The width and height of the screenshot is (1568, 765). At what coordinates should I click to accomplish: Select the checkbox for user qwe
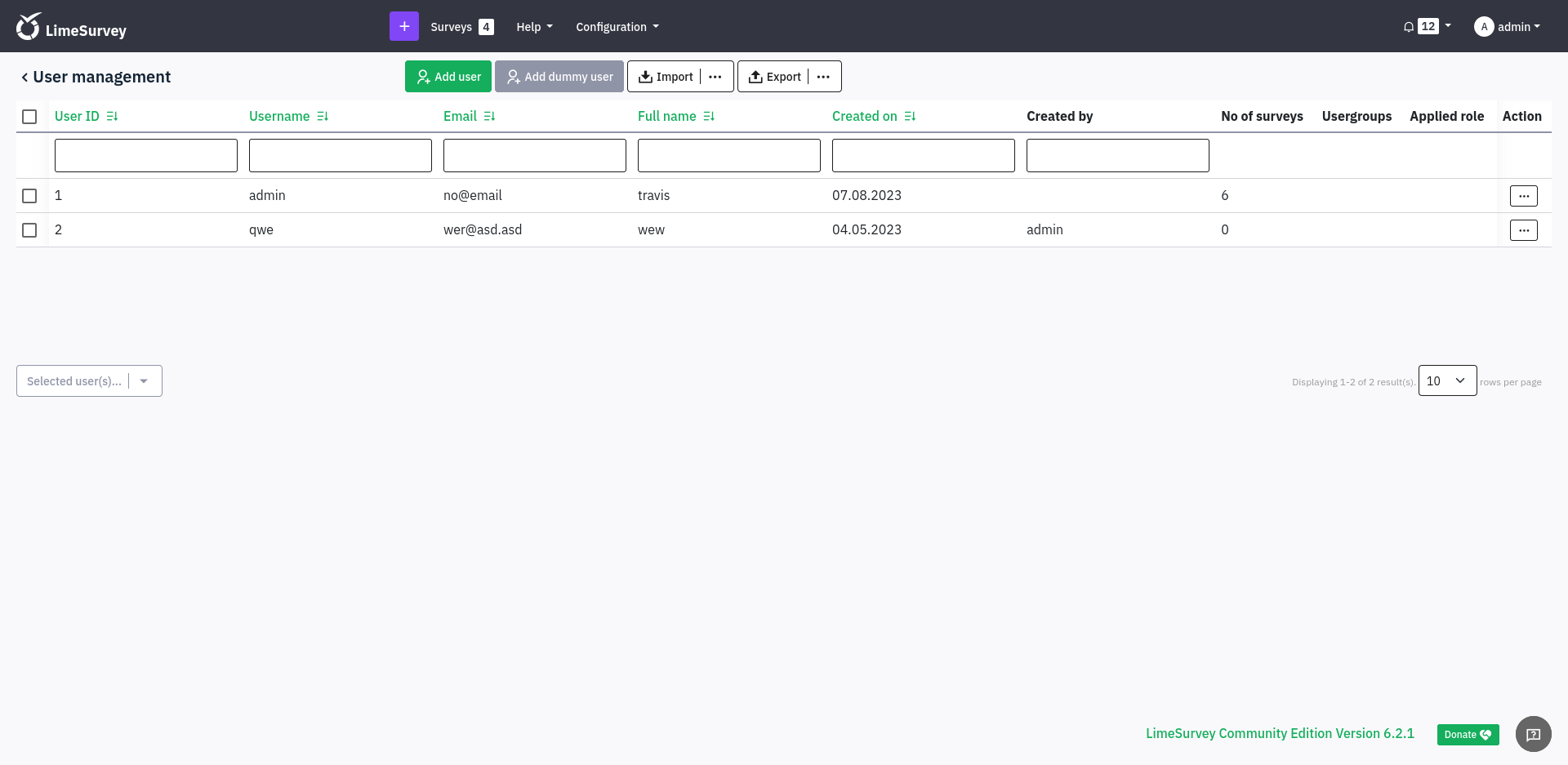(29, 230)
